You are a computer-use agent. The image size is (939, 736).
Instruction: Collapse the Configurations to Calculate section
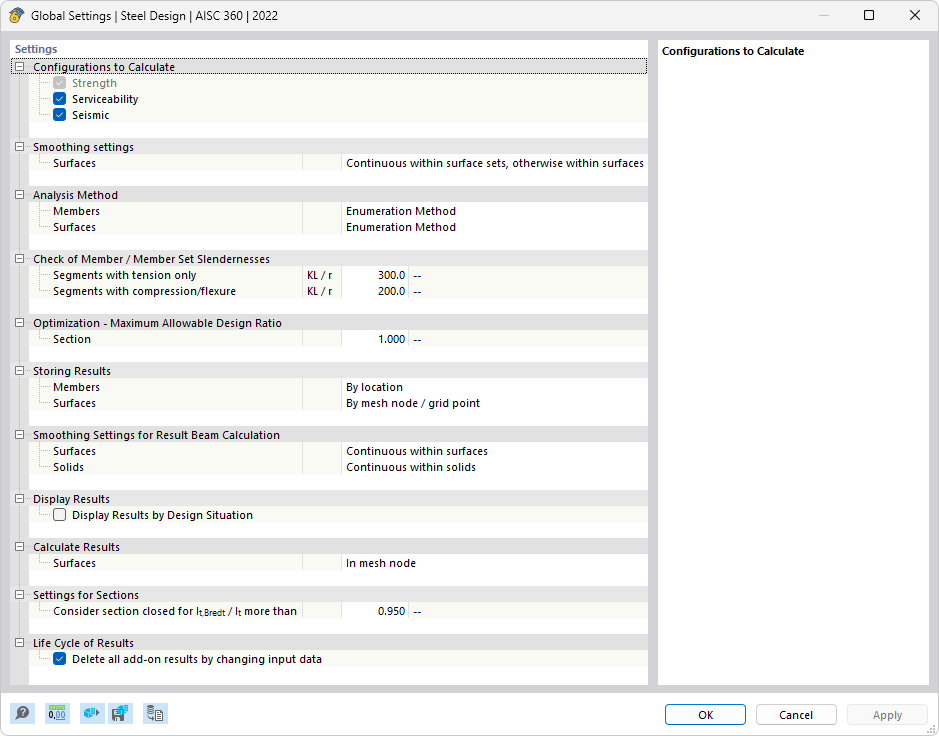18,66
